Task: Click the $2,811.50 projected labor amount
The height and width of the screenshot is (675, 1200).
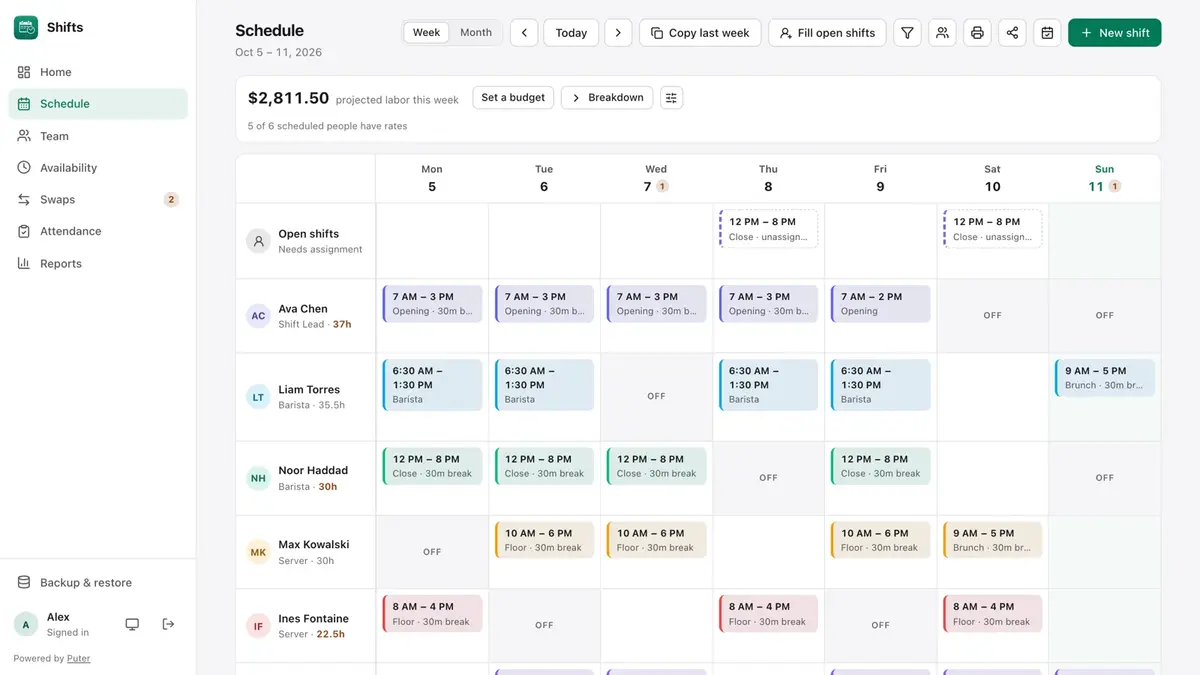Action: pos(288,98)
